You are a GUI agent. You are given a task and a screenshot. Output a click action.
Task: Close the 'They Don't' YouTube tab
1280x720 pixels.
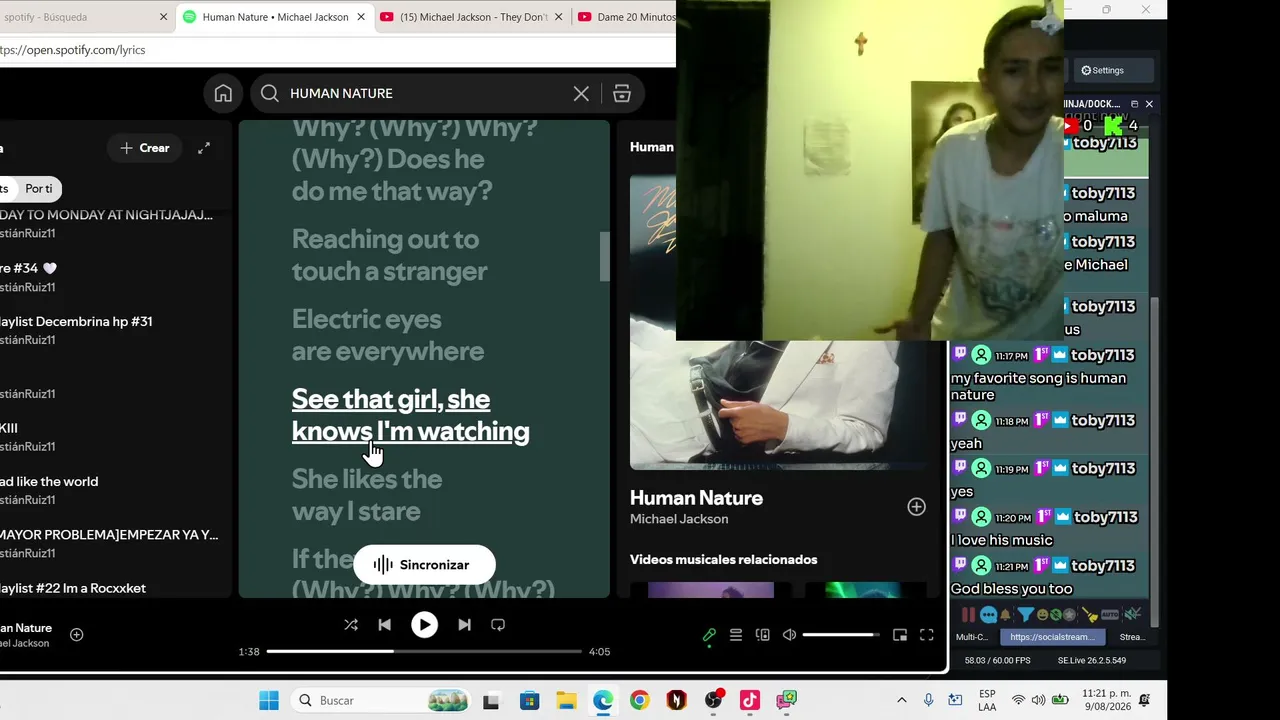(558, 17)
